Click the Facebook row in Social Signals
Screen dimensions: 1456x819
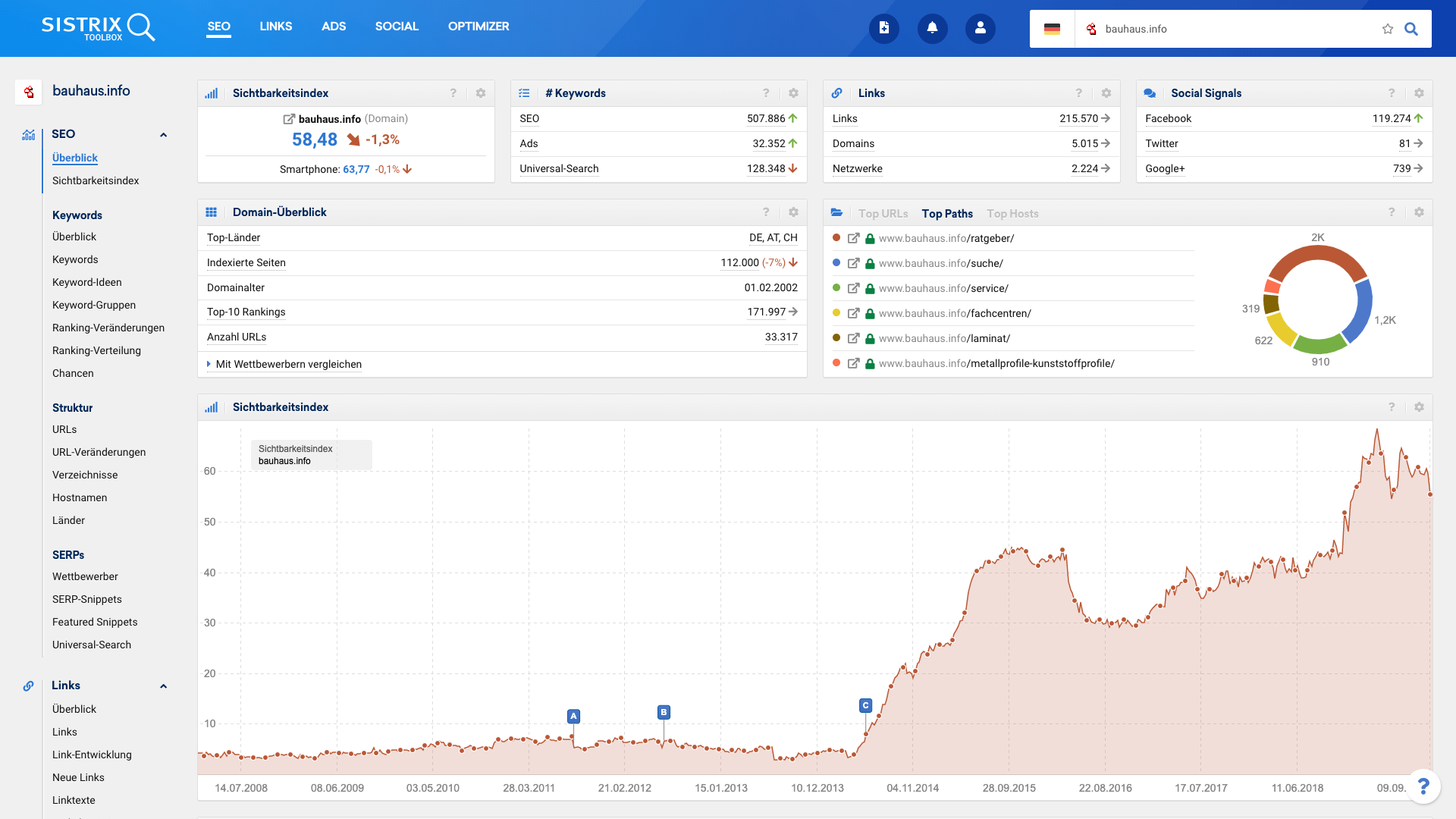tap(1284, 118)
